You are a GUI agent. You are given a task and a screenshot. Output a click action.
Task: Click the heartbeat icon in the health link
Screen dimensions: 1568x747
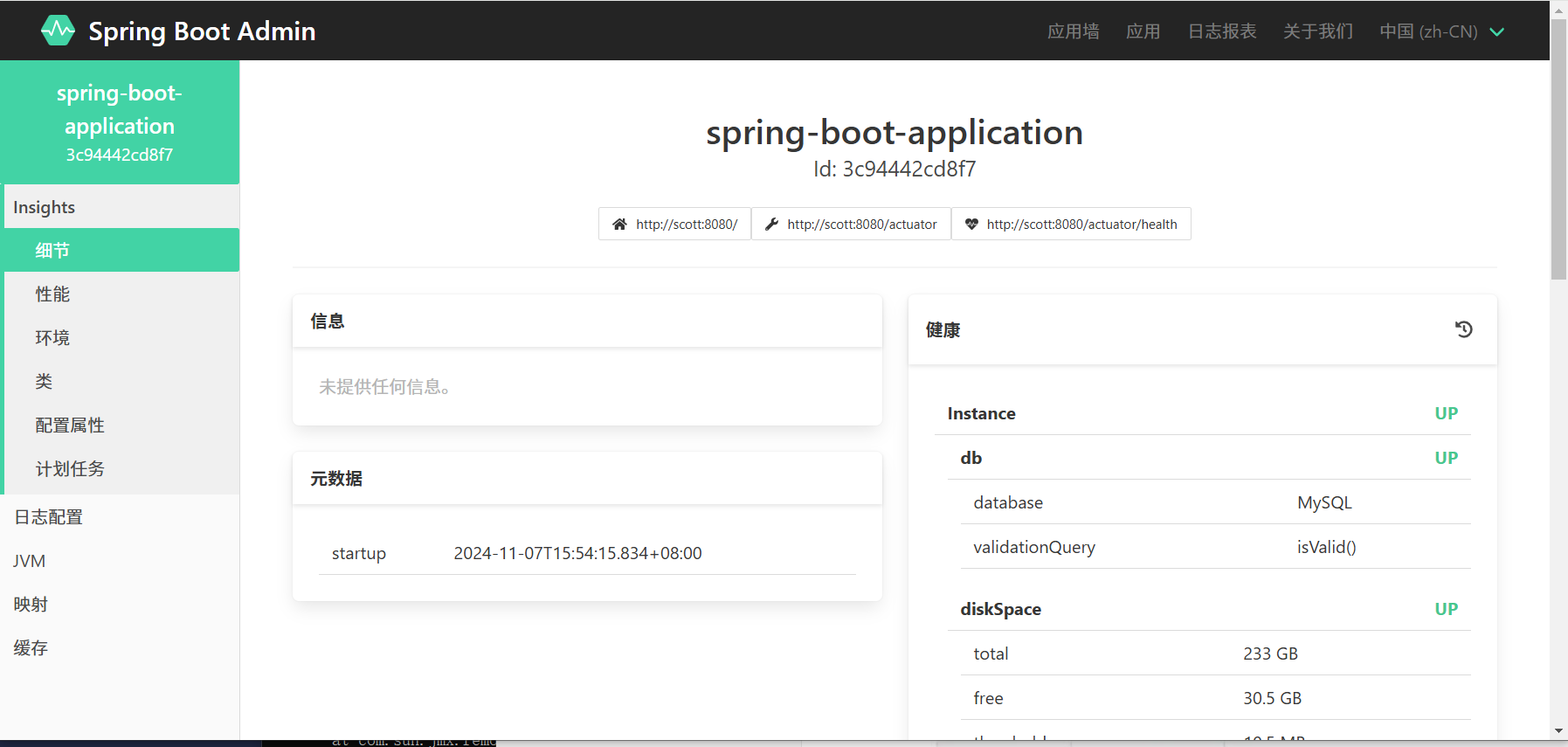pos(971,225)
